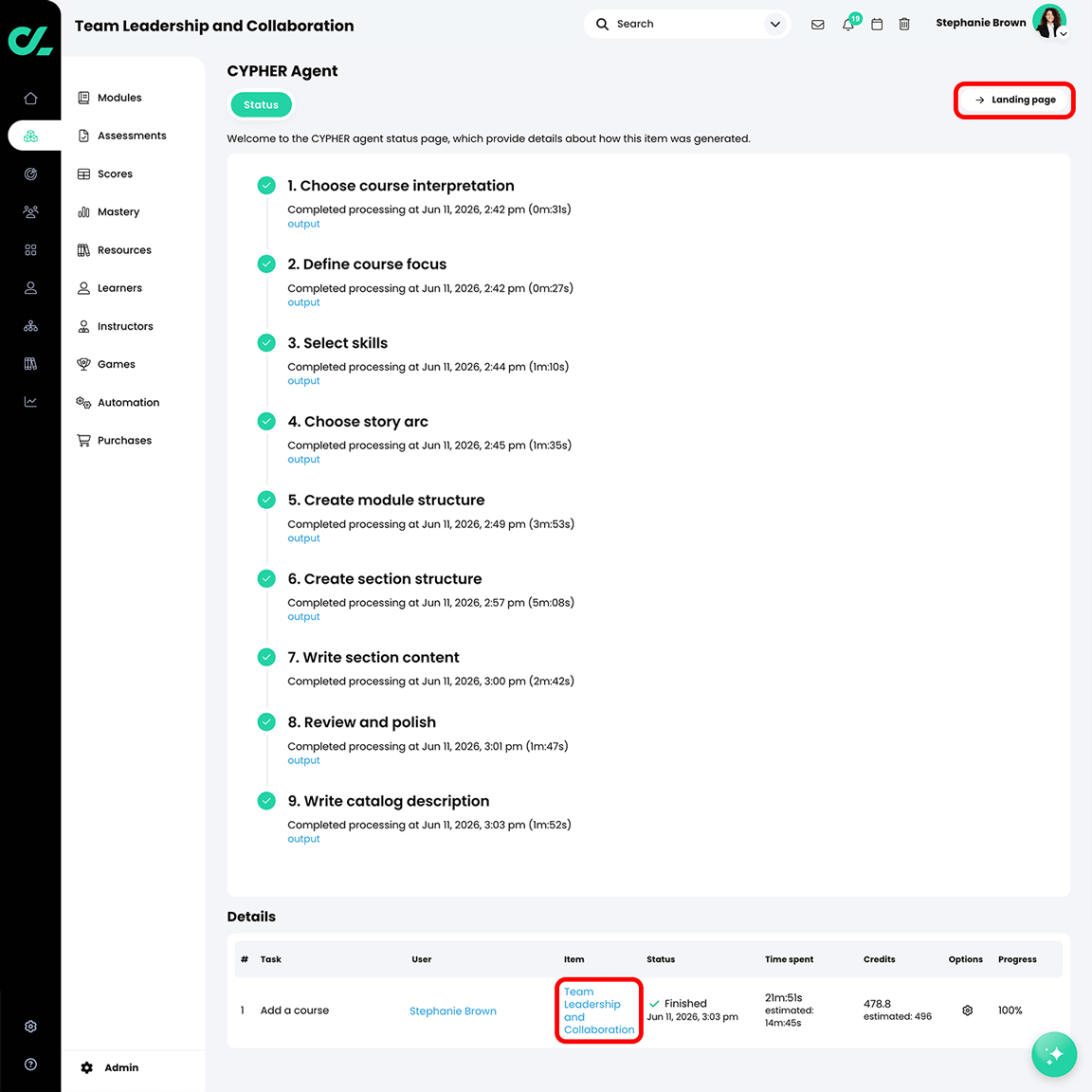Open the groups people icon in the left rail
Screen dimensions: 1092x1092
pos(30,211)
